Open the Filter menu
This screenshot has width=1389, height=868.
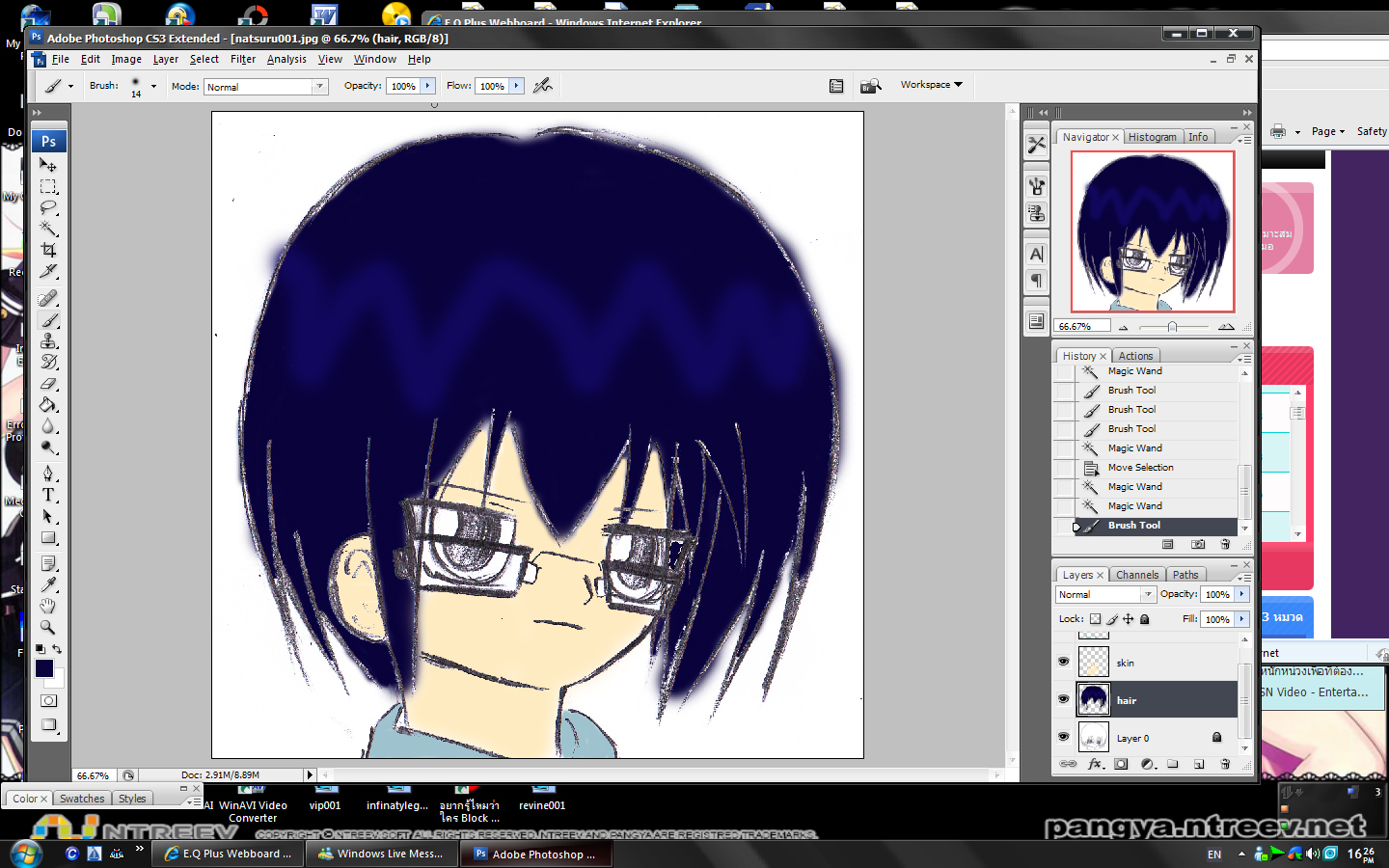coord(243,59)
